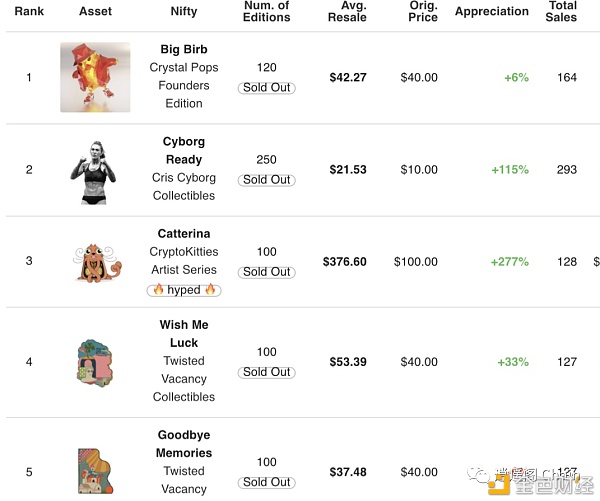
Task: View the Goodbye Memories artwork thumbnail
Action: [x=95, y=471]
